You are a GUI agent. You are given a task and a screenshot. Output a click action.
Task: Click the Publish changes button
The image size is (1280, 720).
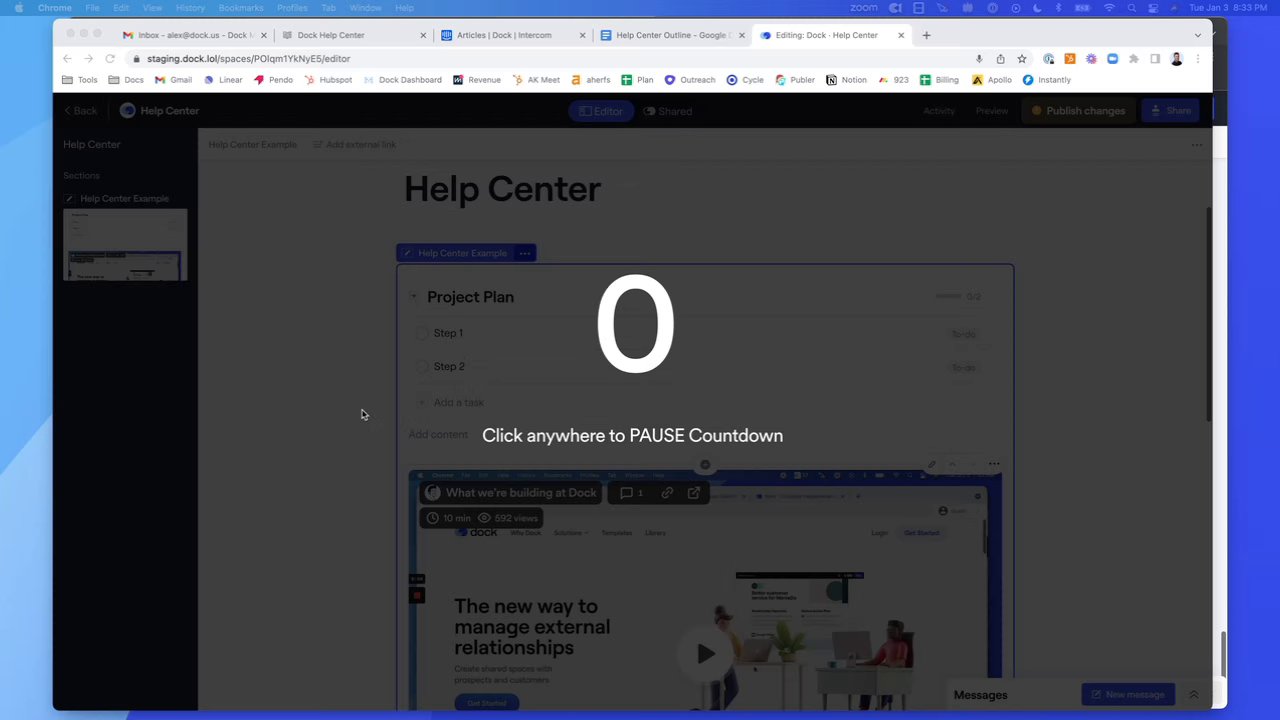coord(1078,111)
